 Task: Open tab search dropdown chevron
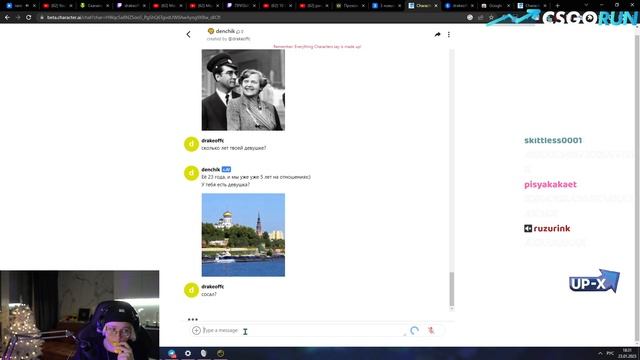click(x=586, y=5)
